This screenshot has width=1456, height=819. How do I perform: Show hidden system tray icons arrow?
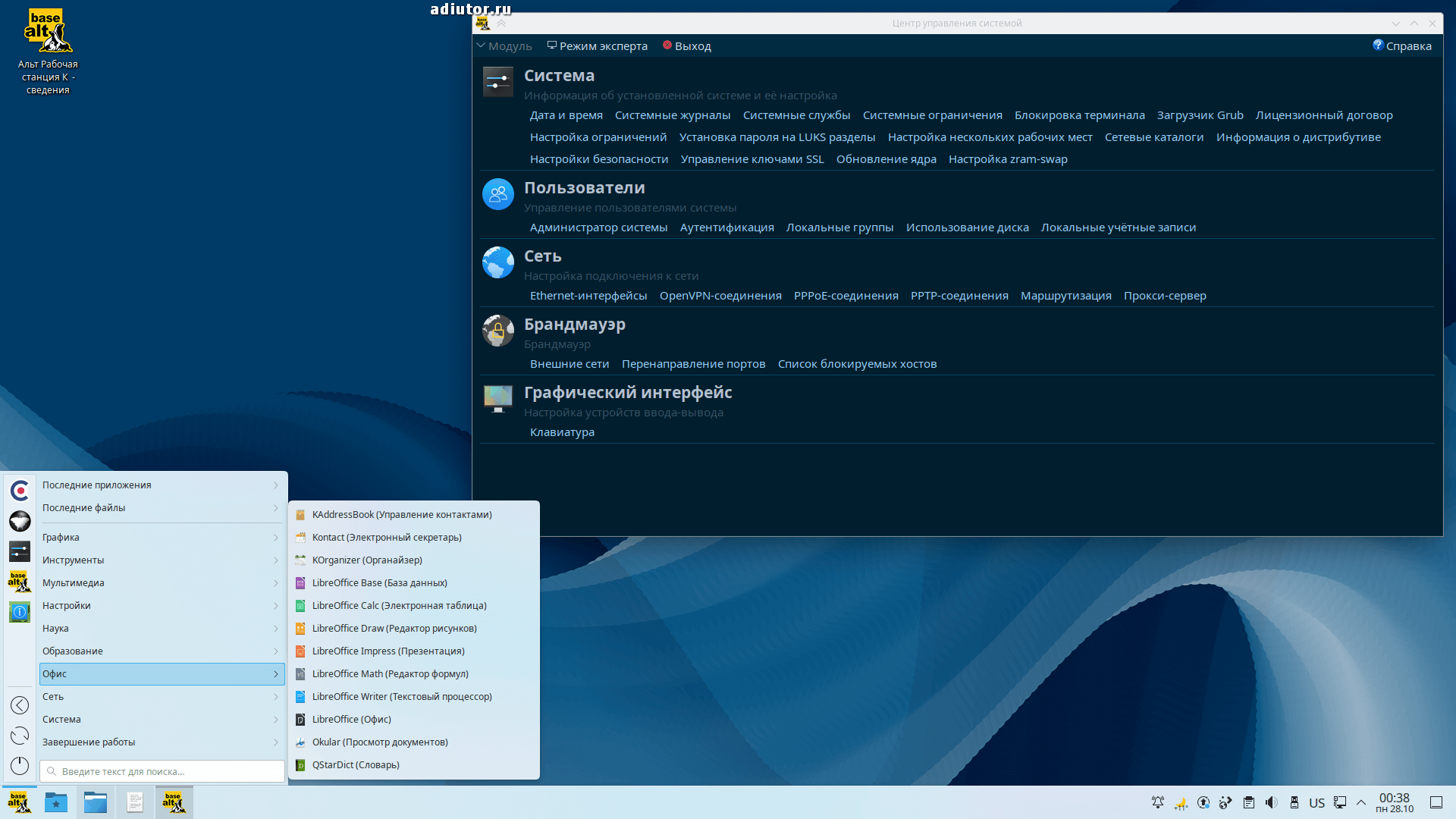coord(1361,802)
